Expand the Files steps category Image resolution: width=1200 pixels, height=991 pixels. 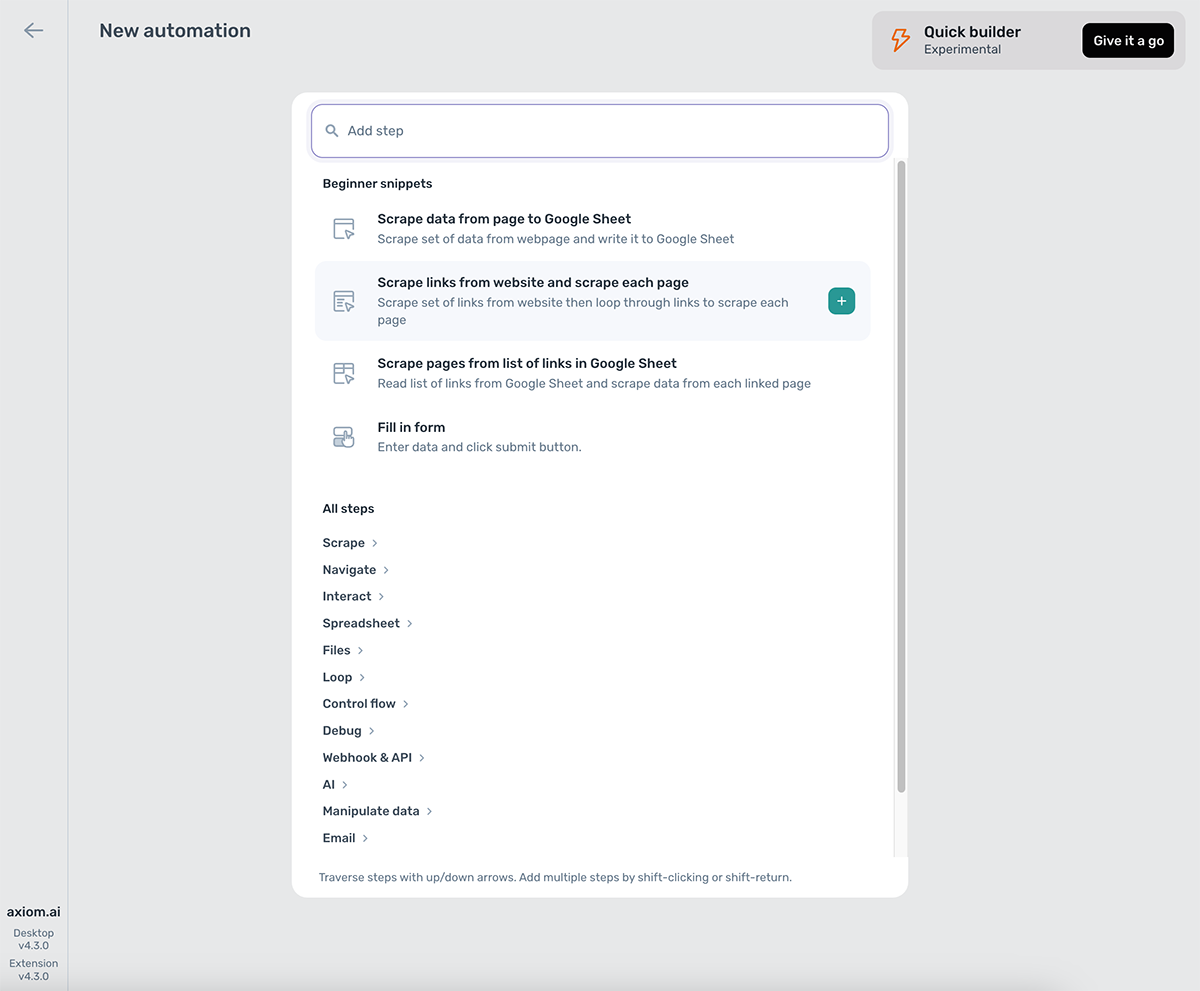(343, 650)
